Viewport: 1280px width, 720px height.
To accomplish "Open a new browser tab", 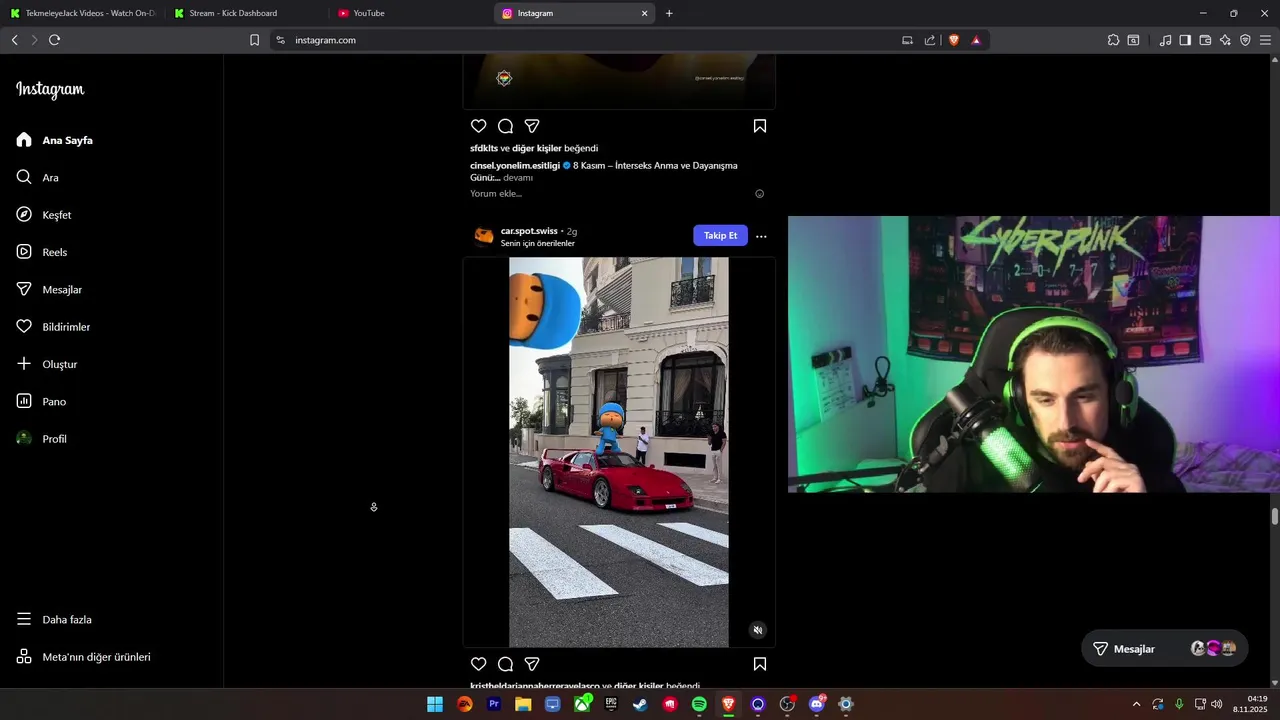I will 669,13.
